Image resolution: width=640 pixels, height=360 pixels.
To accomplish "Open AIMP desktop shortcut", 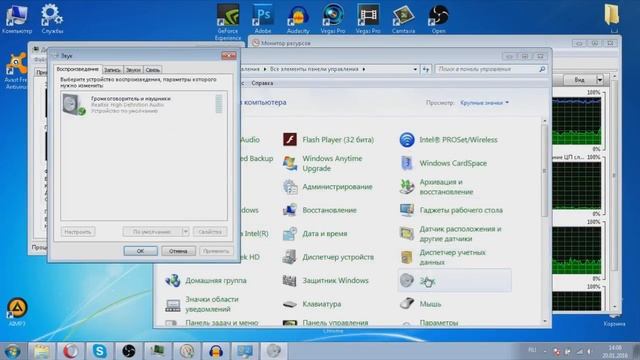I will pyautogui.click(x=17, y=312).
